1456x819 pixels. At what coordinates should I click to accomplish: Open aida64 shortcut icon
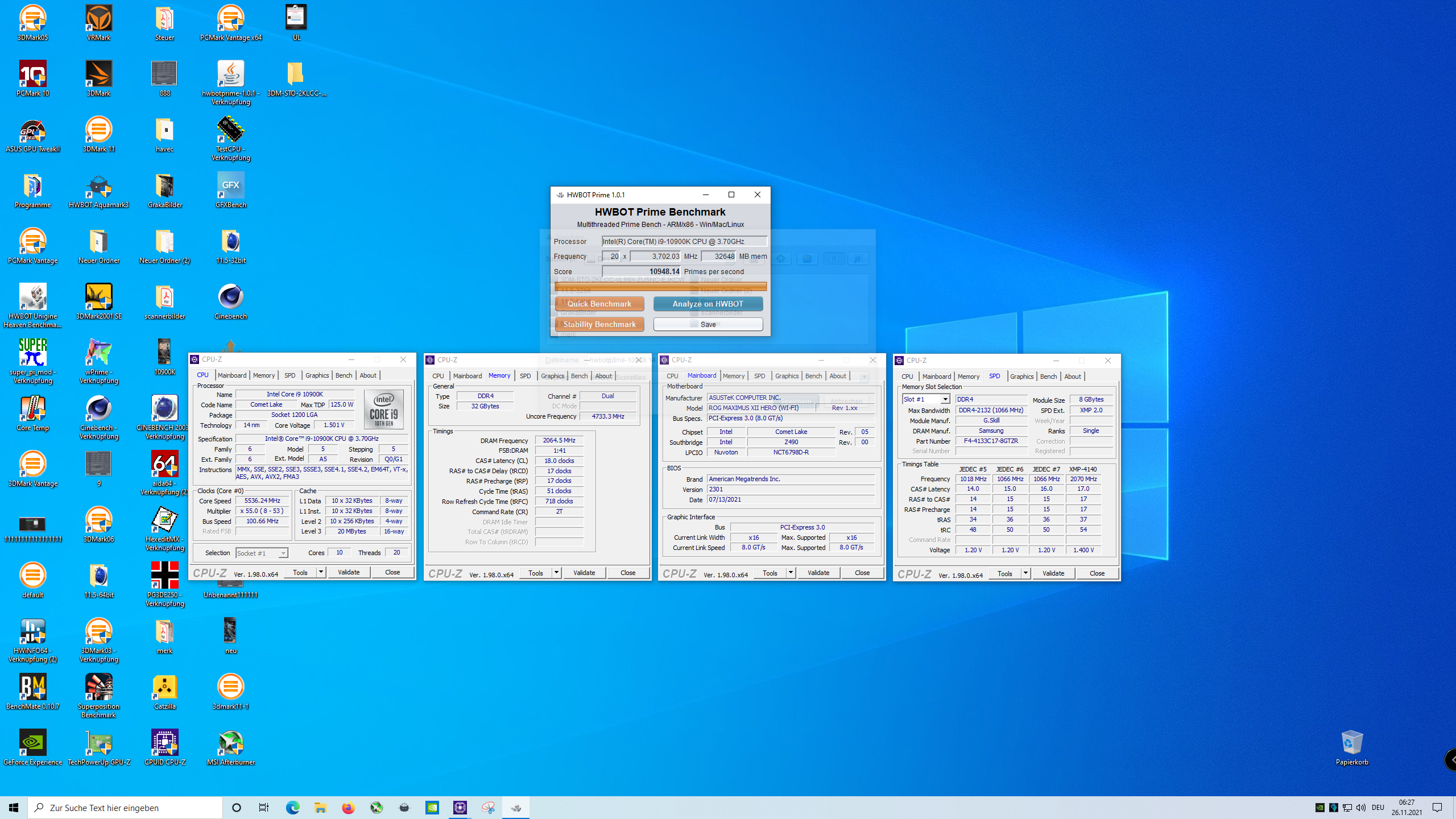pyautogui.click(x=164, y=473)
